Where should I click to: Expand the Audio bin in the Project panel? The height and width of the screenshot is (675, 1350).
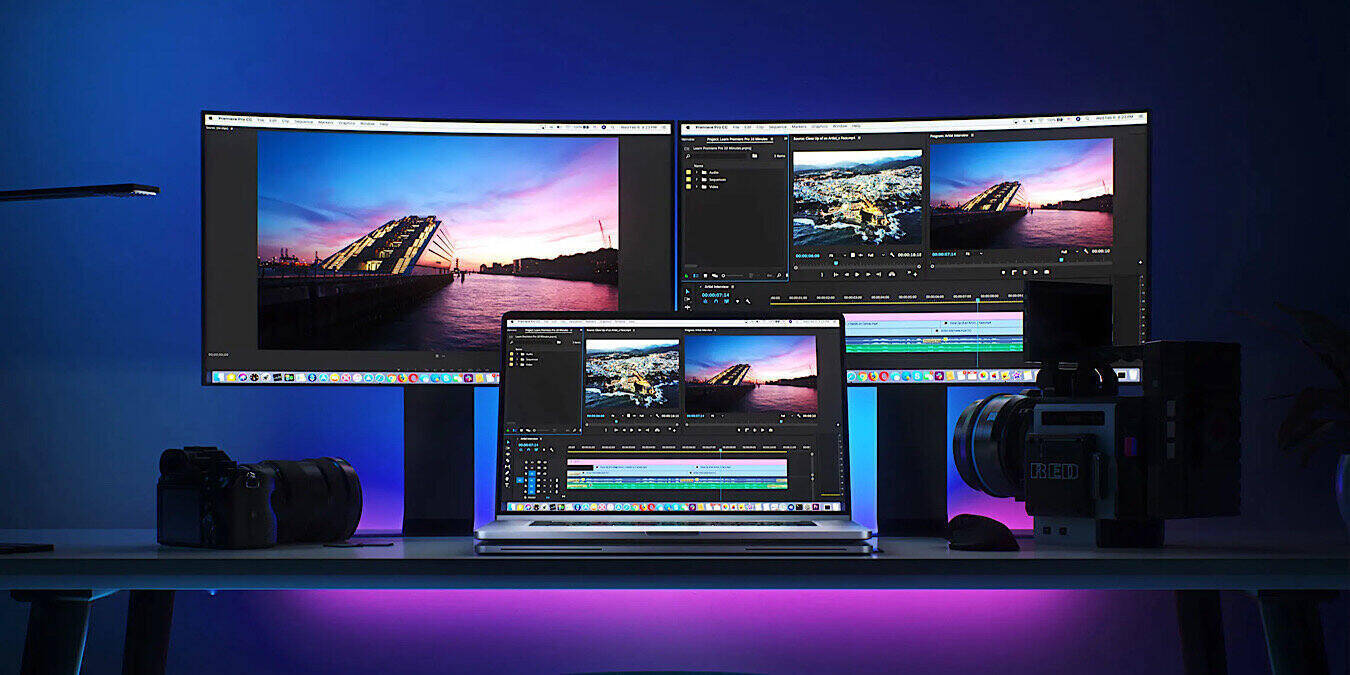point(697,173)
